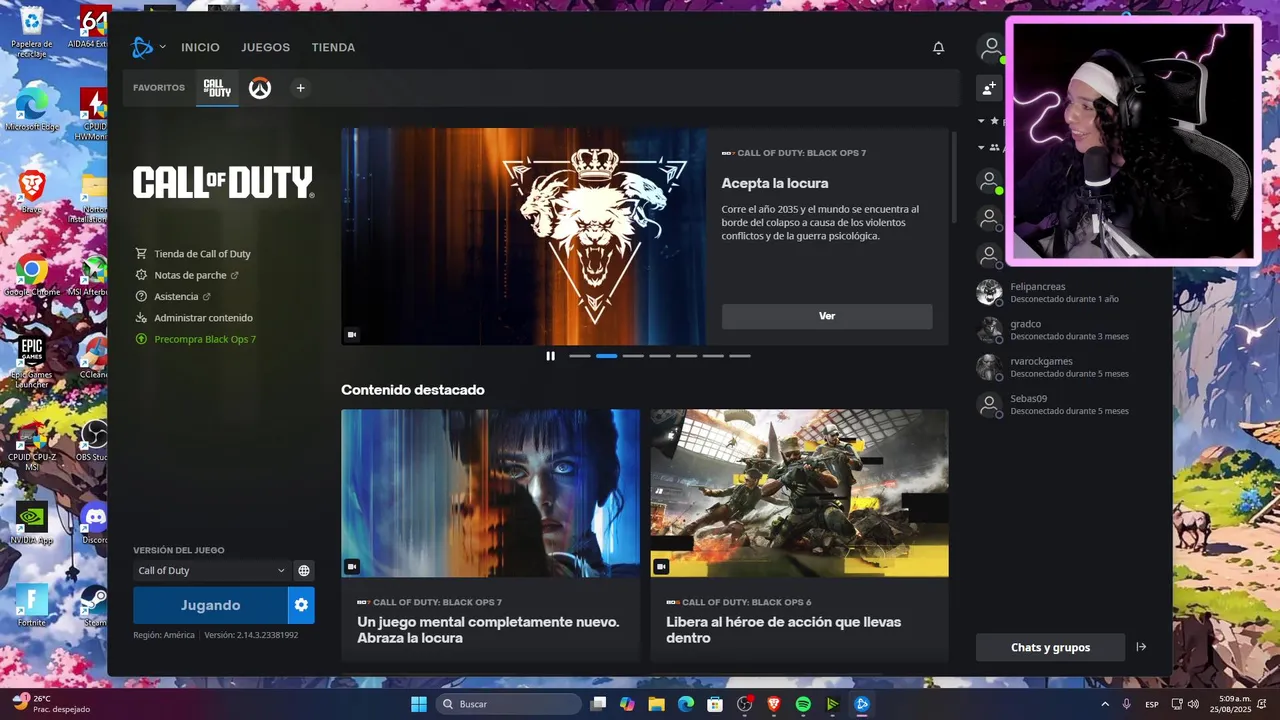Select the third carousel indicator

pos(633,356)
